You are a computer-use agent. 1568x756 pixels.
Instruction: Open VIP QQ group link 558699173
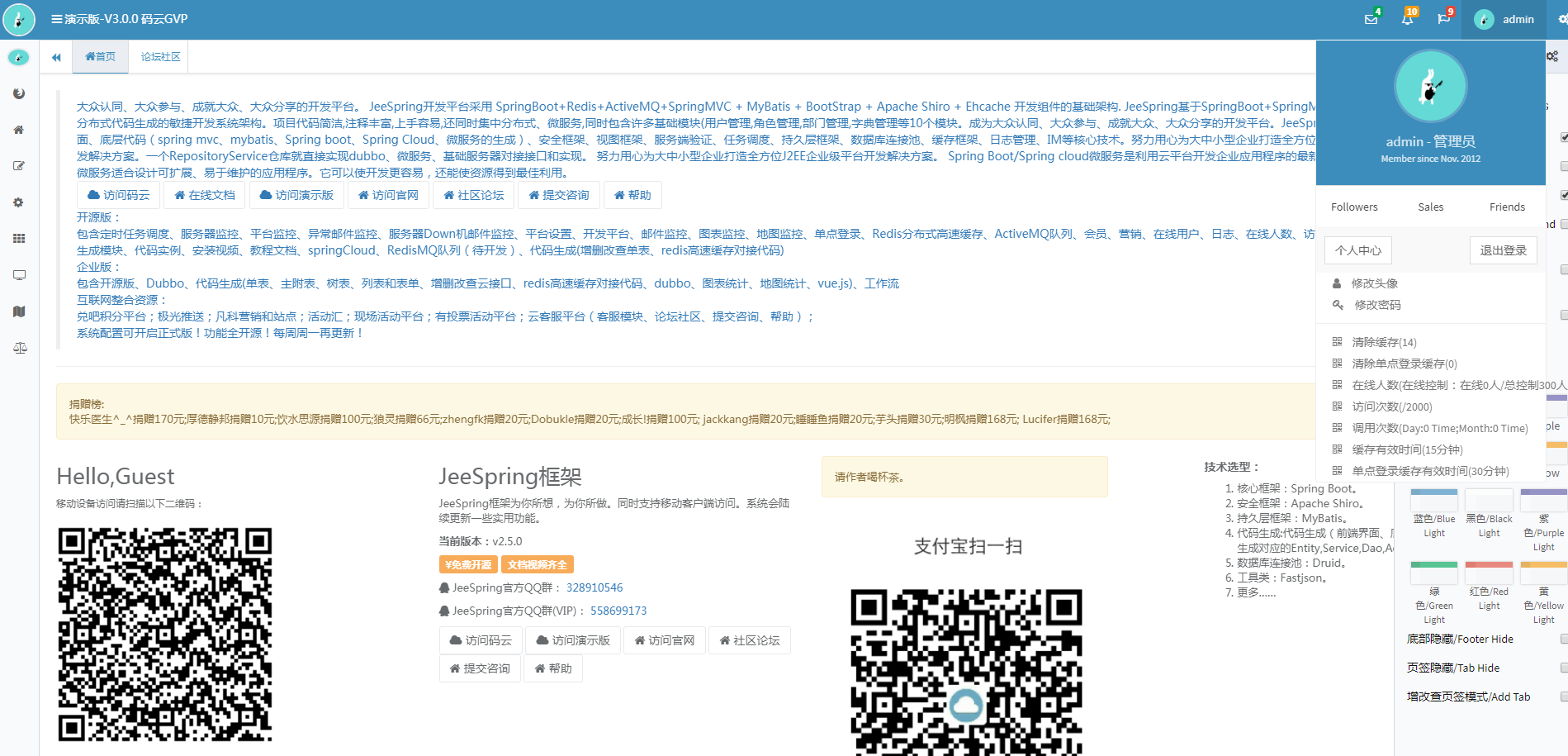[x=618, y=611]
